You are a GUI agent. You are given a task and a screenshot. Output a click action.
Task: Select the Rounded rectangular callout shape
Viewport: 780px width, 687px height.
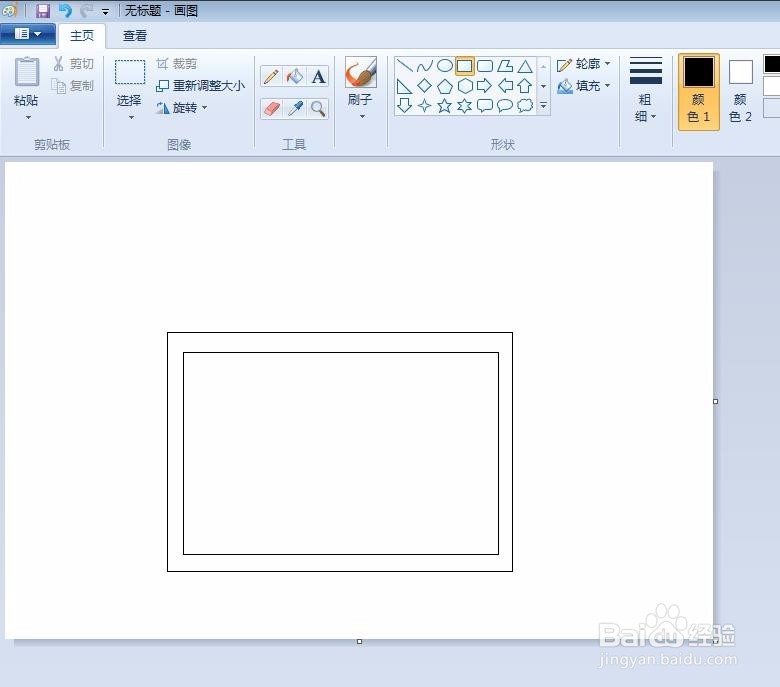[x=485, y=105]
